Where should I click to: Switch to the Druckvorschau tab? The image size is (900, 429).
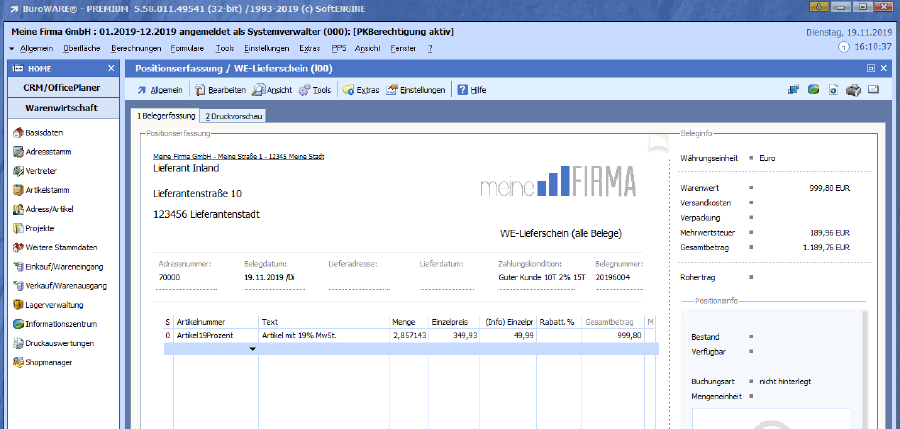tap(232, 116)
